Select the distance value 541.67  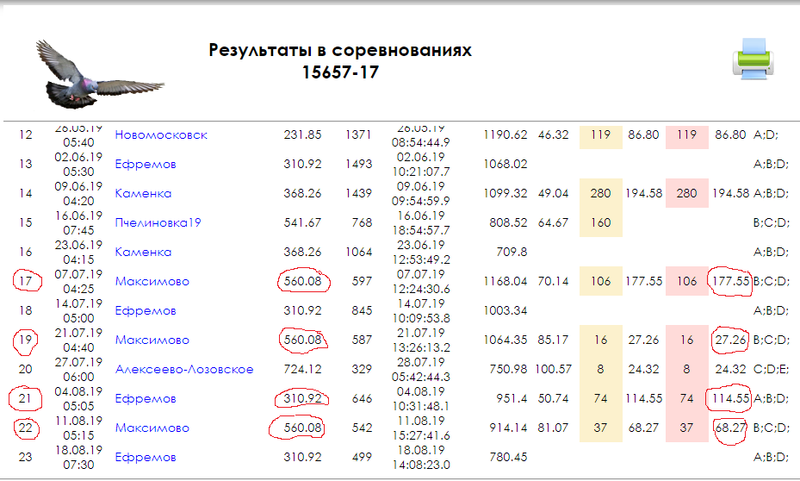(303, 222)
